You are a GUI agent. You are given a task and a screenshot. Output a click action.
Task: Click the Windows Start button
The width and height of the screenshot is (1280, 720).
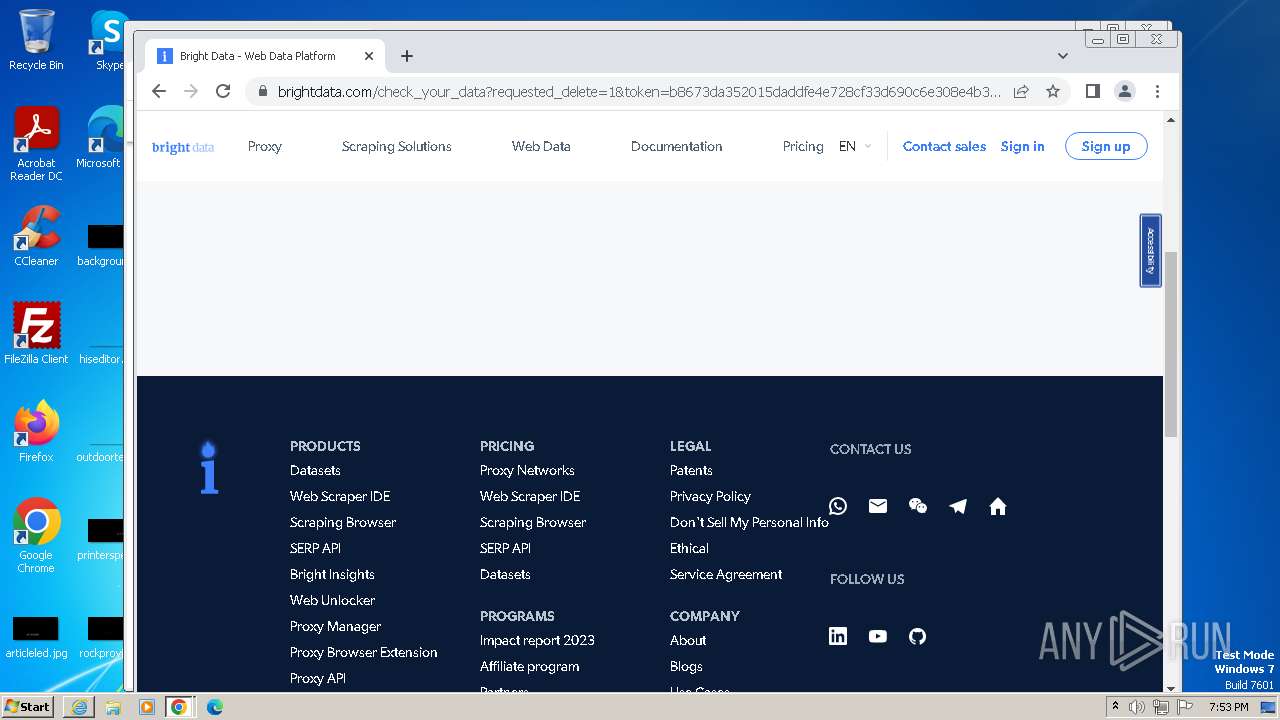28,706
